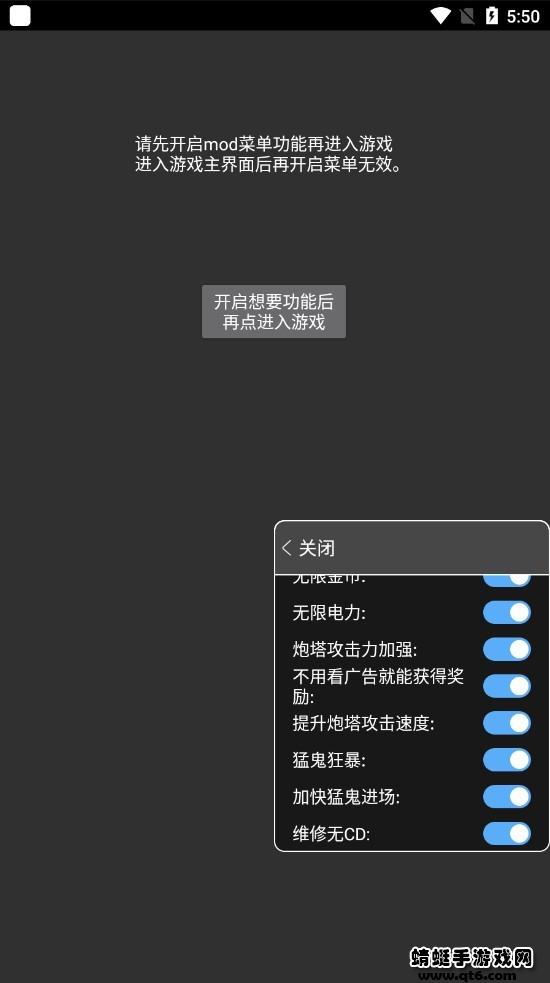The height and width of the screenshot is (983, 550).
Task: Select the 猛鬼狂暴 menu label
Action: 329,760
